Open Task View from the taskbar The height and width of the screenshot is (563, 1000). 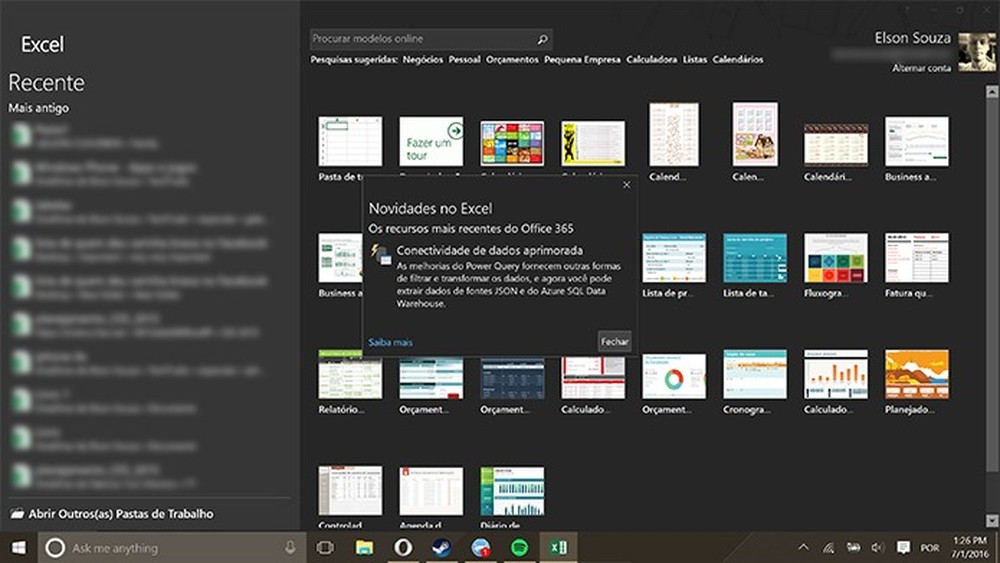pos(325,548)
